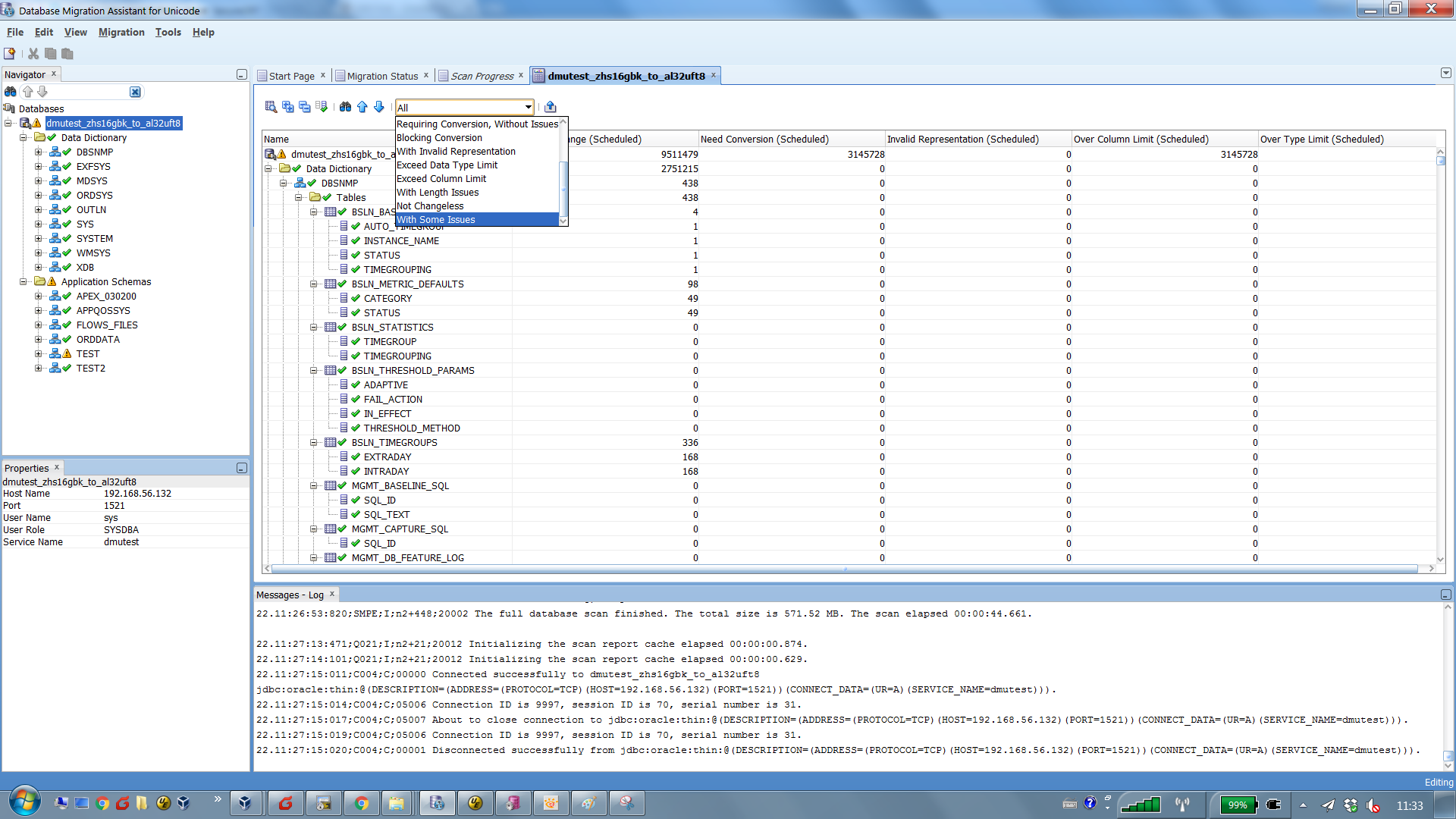Image resolution: width=1456 pixels, height=819 pixels.
Task: Click Expand All icon in report toolbar
Action: [x=288, y=107]
